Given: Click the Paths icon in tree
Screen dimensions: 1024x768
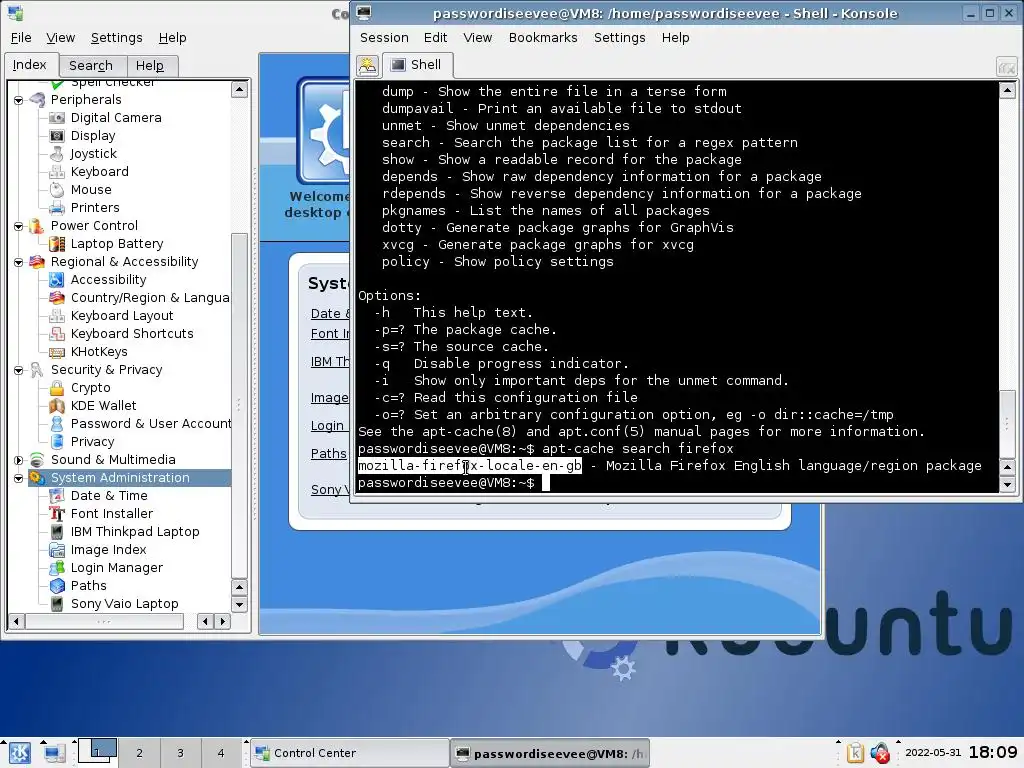Looking at the screenshot, I should [x=57, y=586].
